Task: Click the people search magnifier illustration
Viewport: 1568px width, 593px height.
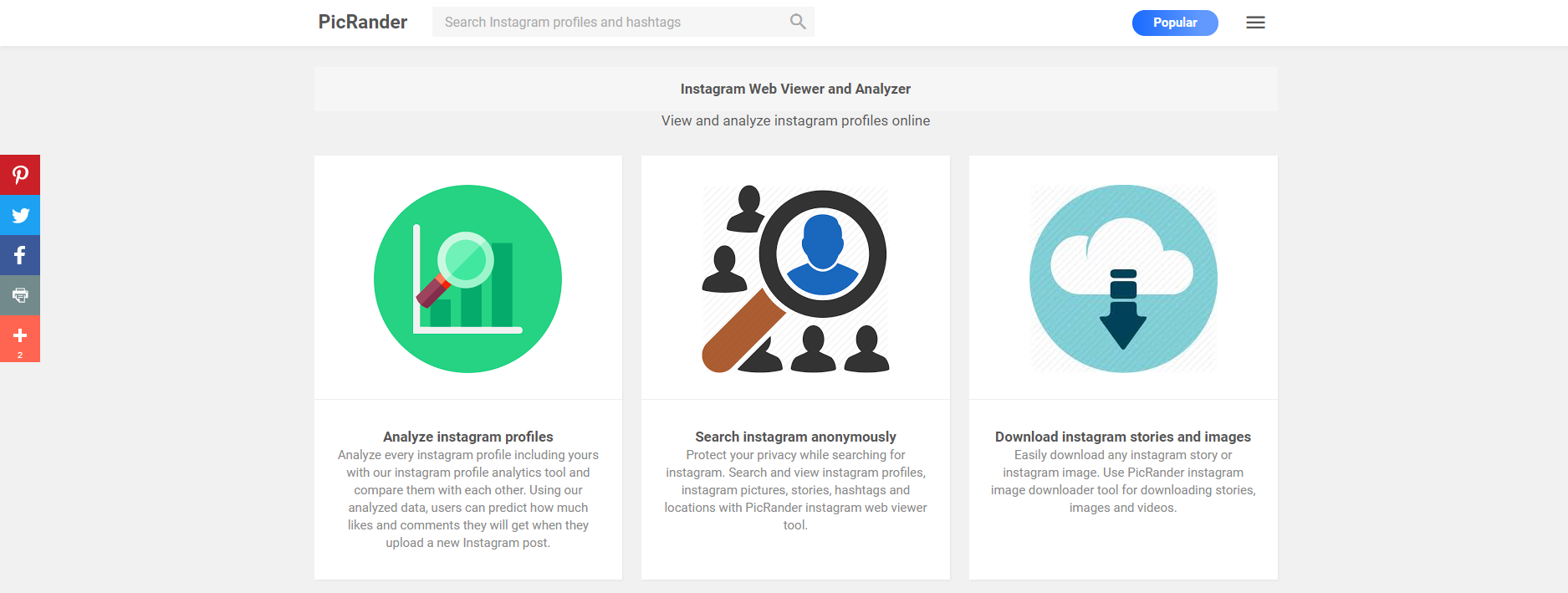Action: pyautogui.click(x=795, y=279)
